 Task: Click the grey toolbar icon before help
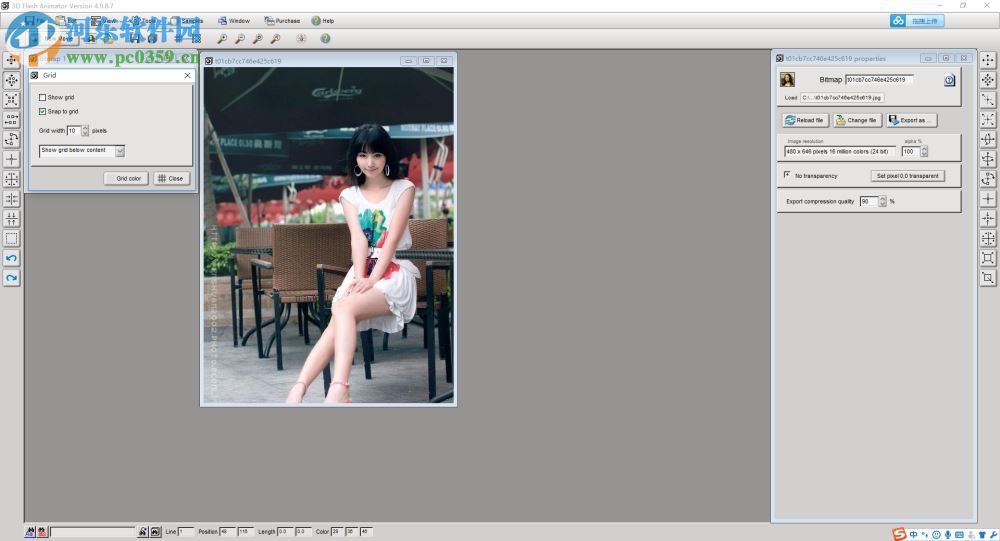pos(301,39)
